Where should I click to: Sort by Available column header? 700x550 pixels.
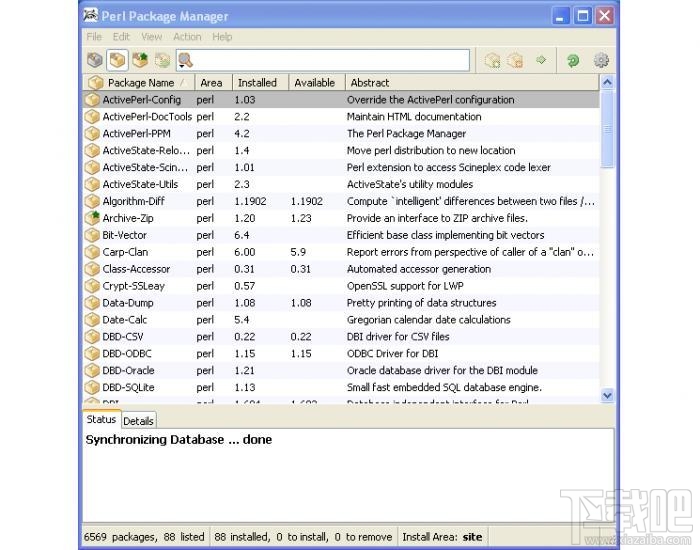tap(317, 83)
